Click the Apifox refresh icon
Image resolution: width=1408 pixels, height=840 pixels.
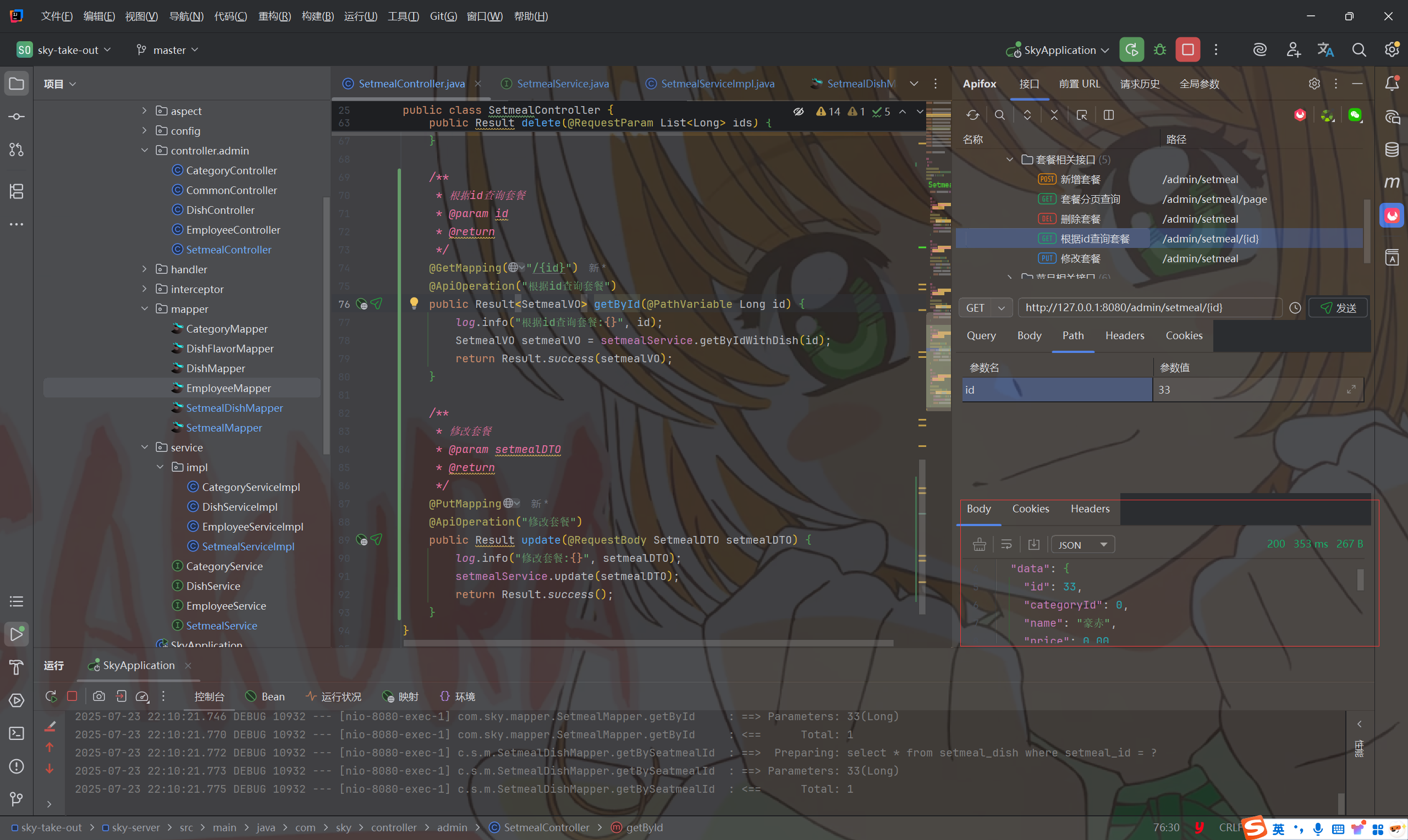click(x=972, y=115)
